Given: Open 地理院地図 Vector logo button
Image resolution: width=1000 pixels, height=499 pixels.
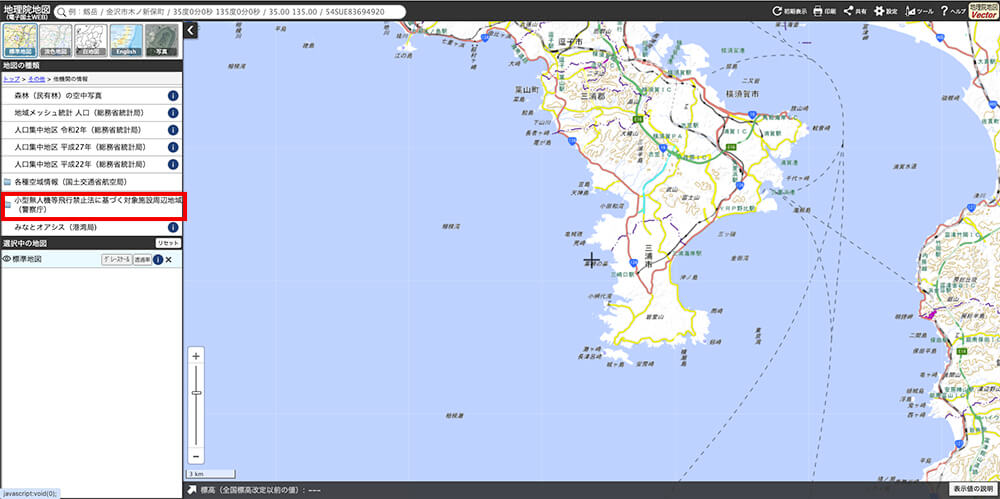Looking at the screenshot, I should point(984,11).
